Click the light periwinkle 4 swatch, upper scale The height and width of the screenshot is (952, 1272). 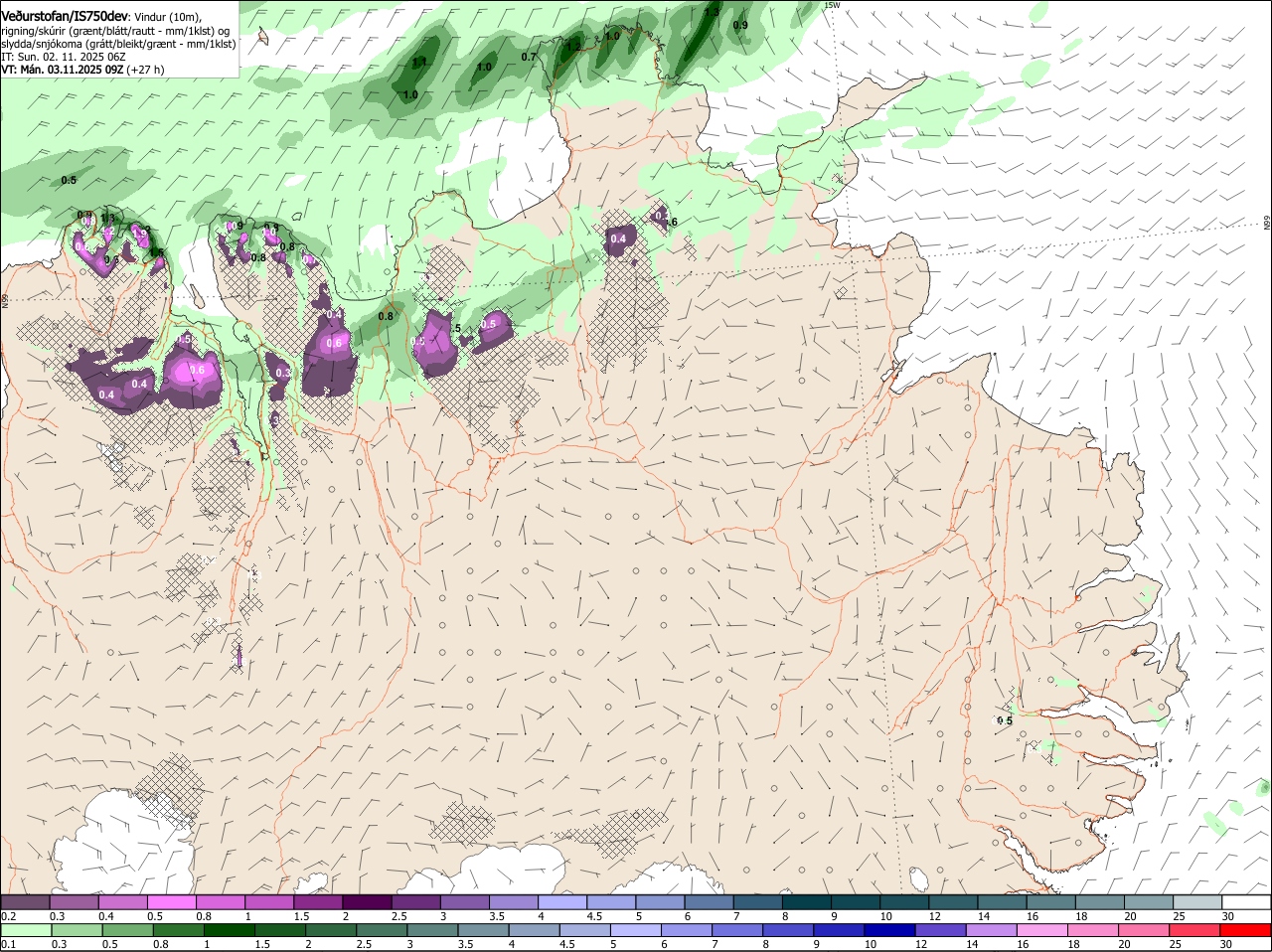pyautogui.click(x=562, y=902)
